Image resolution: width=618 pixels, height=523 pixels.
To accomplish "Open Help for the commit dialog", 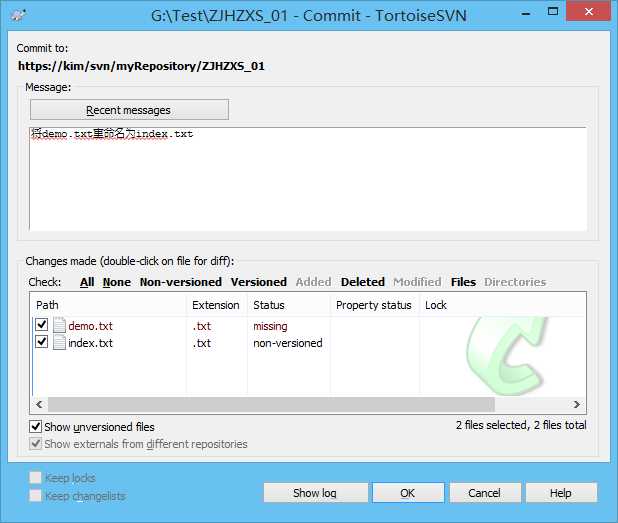I will [x=561, y=493].
